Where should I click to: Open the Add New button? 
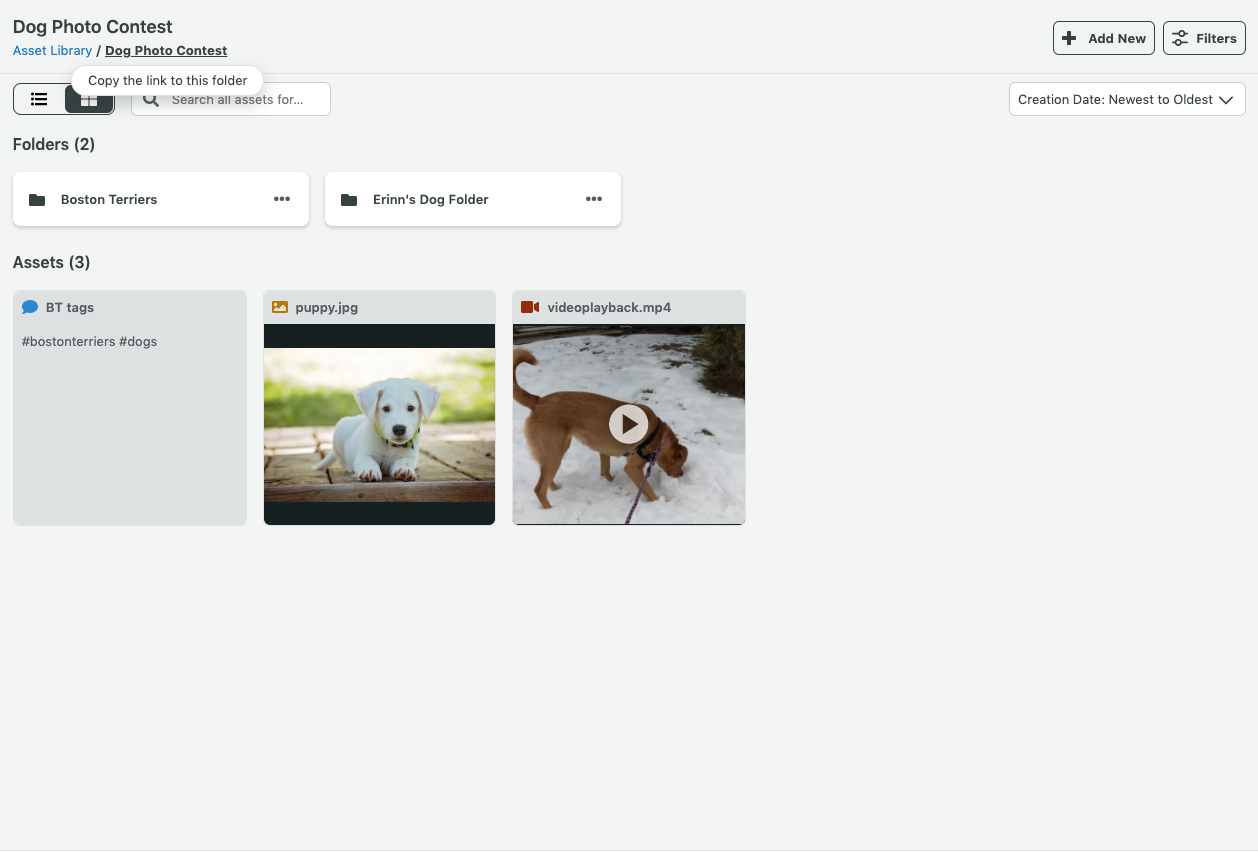1104,38
